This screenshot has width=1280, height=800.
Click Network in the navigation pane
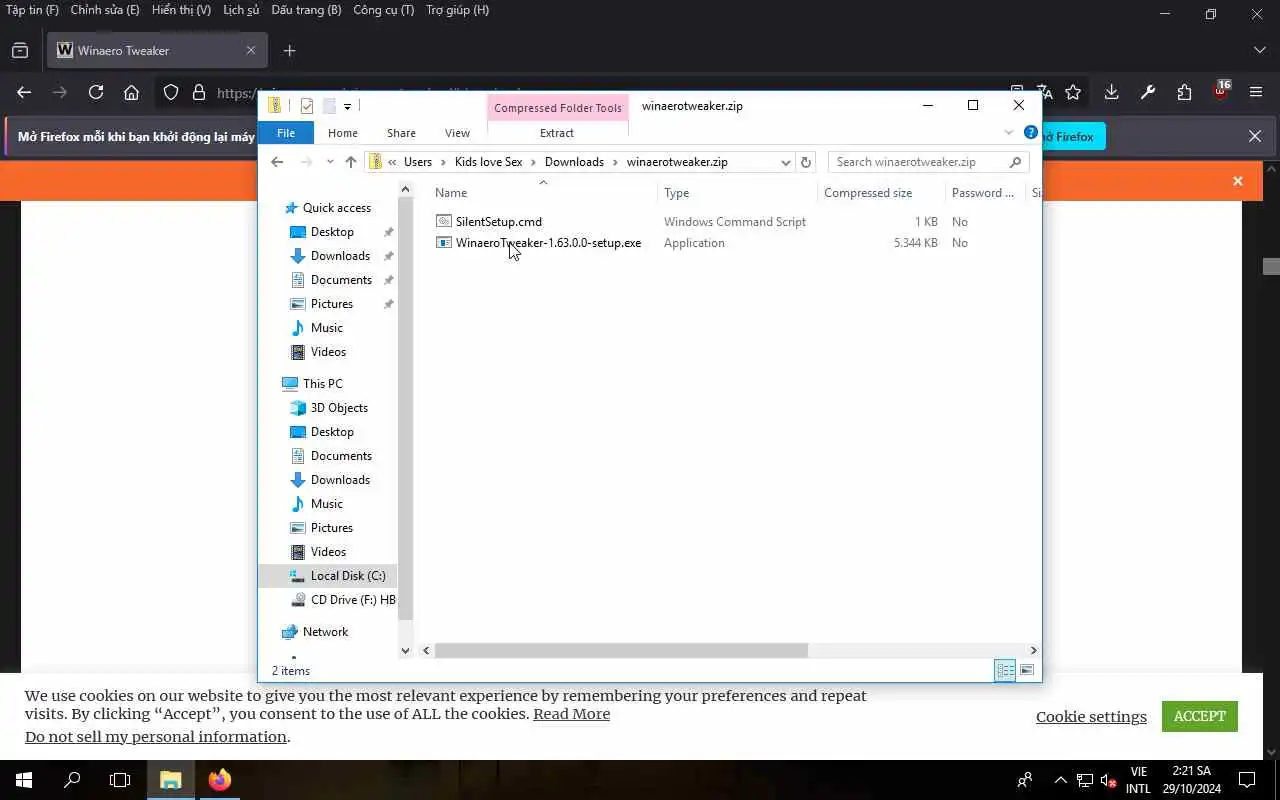click(x=325, y=632)
